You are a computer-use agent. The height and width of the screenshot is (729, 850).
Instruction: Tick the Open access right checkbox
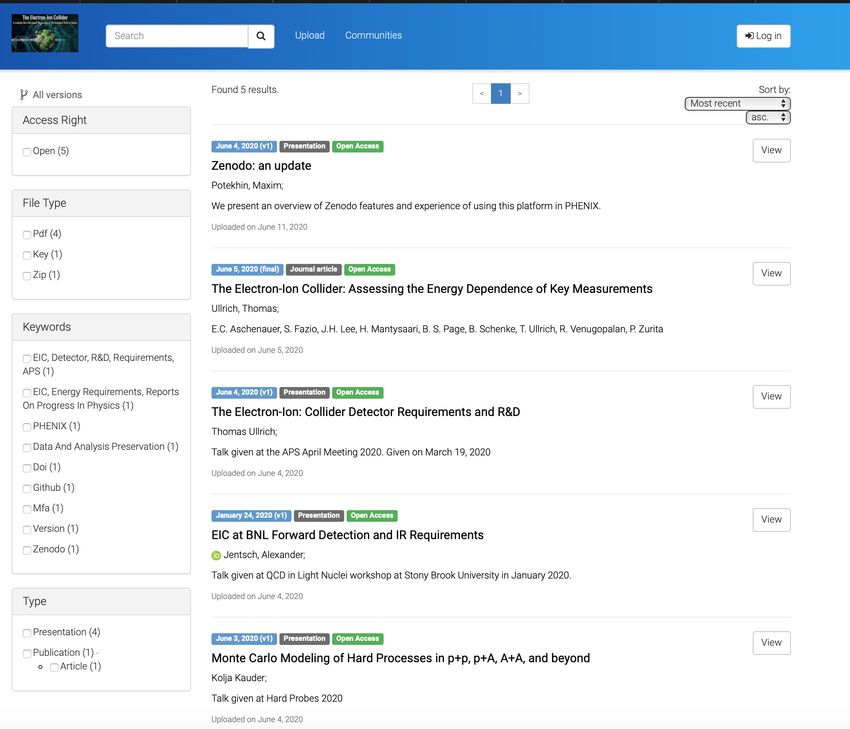pyautogui.click(x=27, y=152)
